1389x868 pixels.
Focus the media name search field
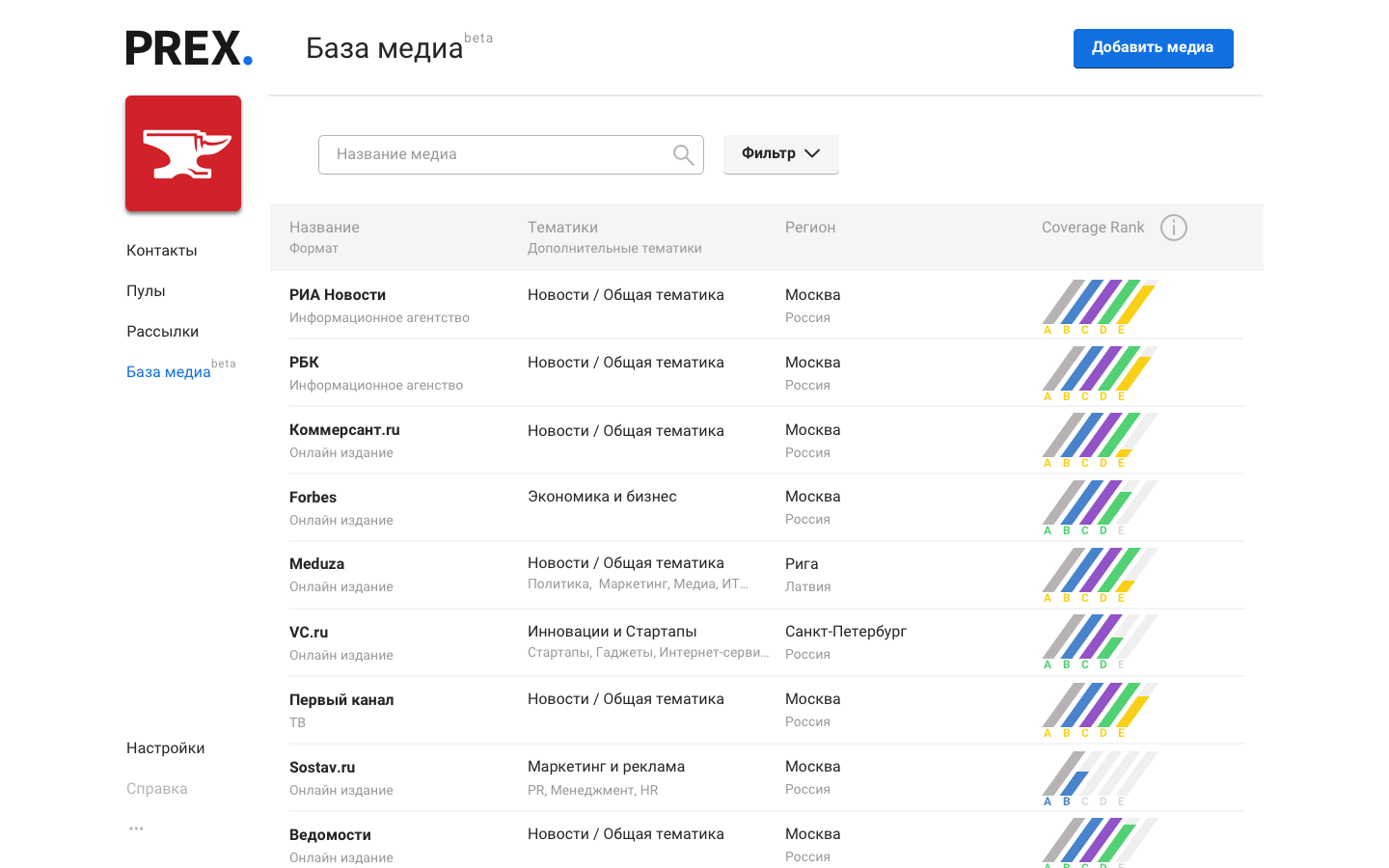coord(511,154)
